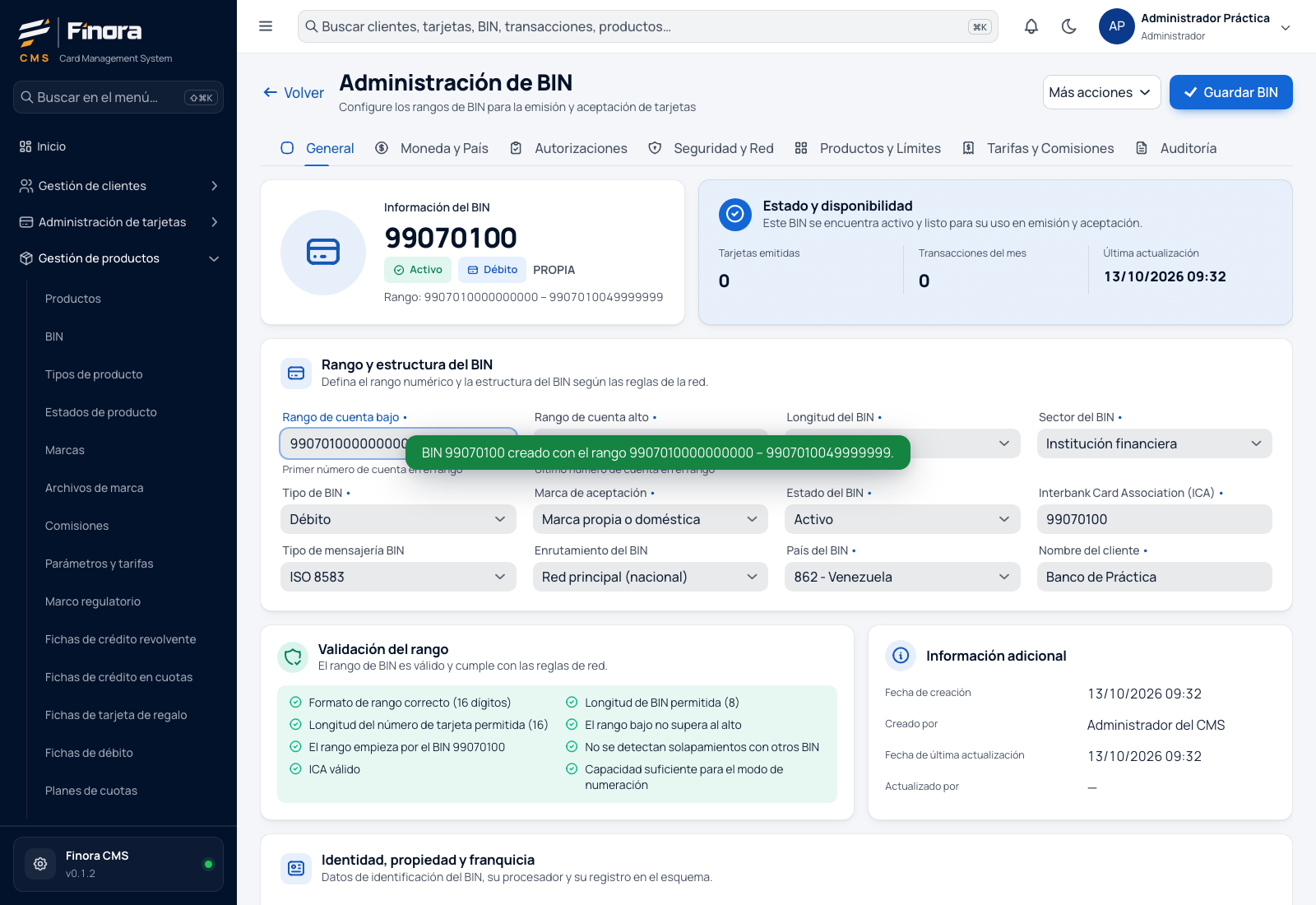Switch to Moneda y País tab
The width and height of the screenshot is (1316, 905).
tap(432, 148)
